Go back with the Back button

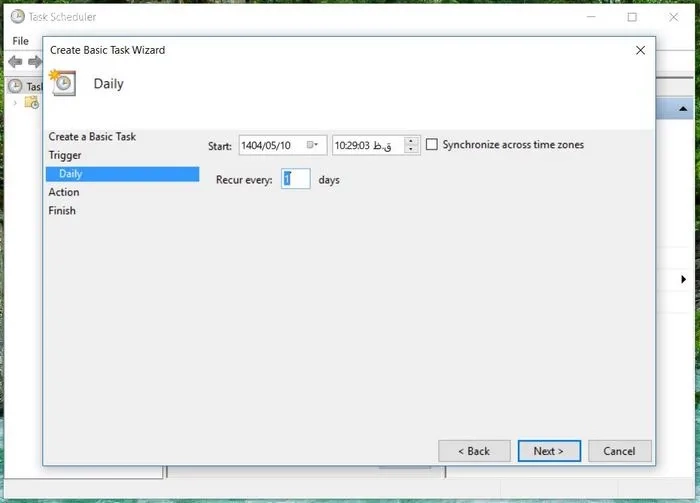click(473, 451)
